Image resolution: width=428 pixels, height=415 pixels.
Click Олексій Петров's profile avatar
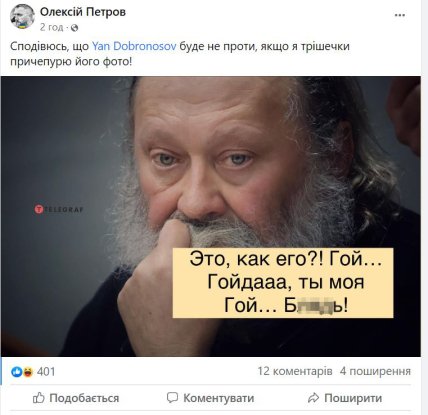(22, 16)
